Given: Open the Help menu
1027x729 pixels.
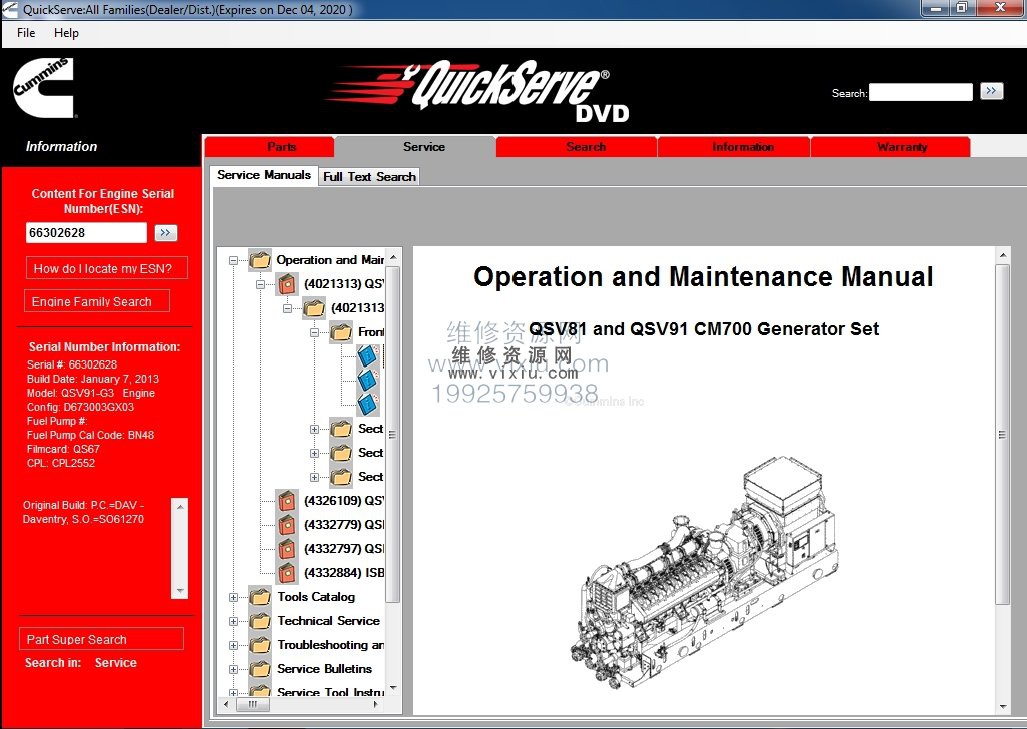Looking at the screenshot, I should [66, 33].
